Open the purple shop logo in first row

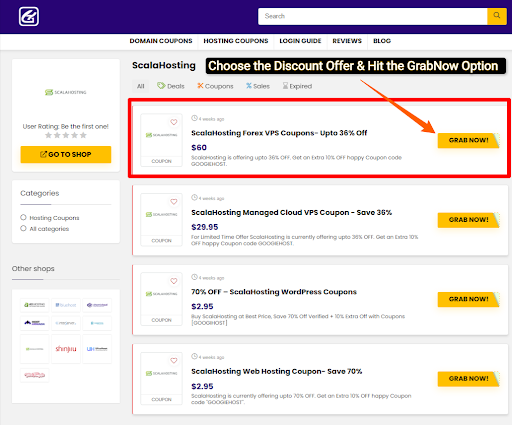click(x=97, y=305)
